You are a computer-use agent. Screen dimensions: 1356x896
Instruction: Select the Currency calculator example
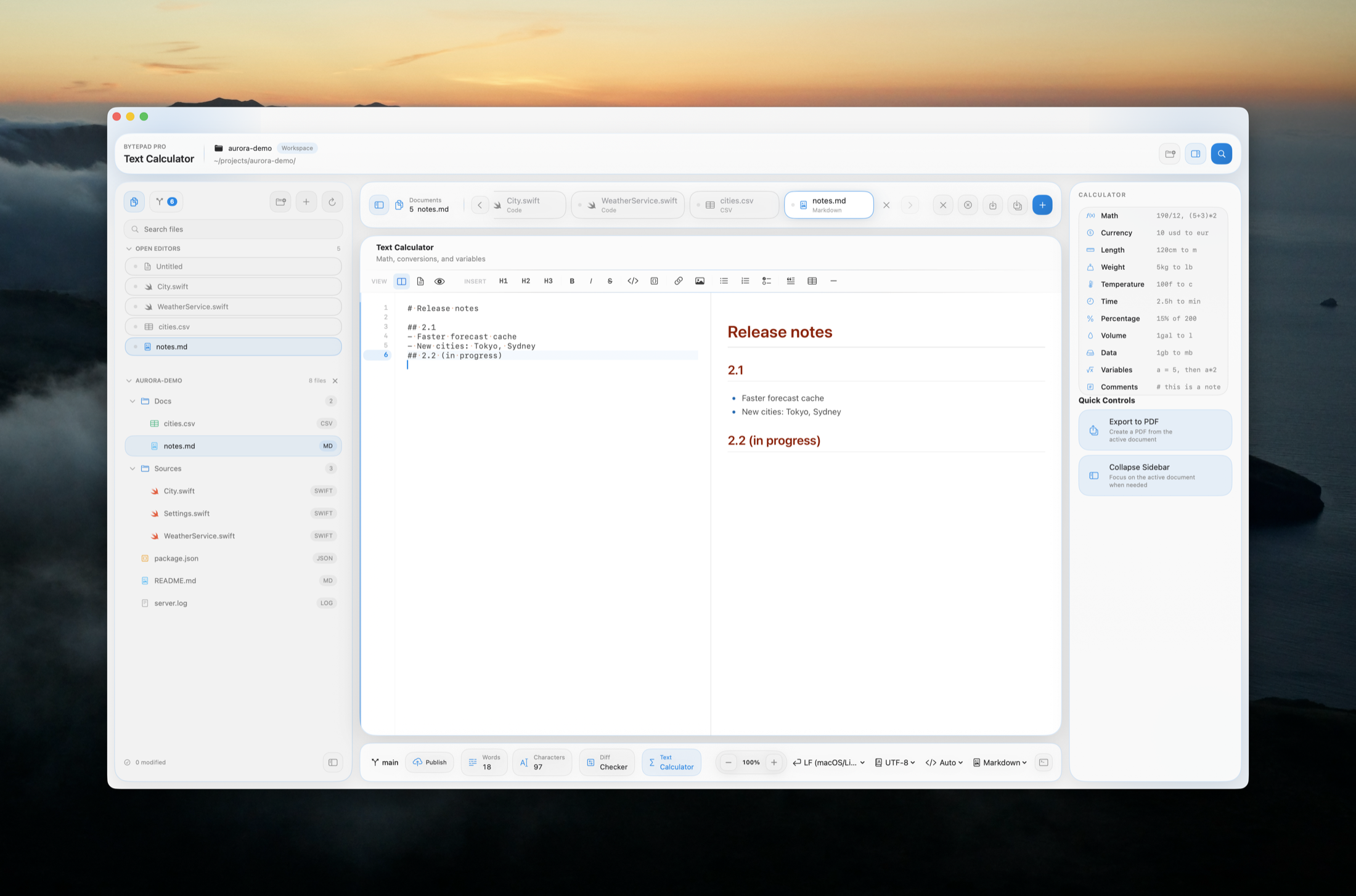click(x=1153, y=233)
